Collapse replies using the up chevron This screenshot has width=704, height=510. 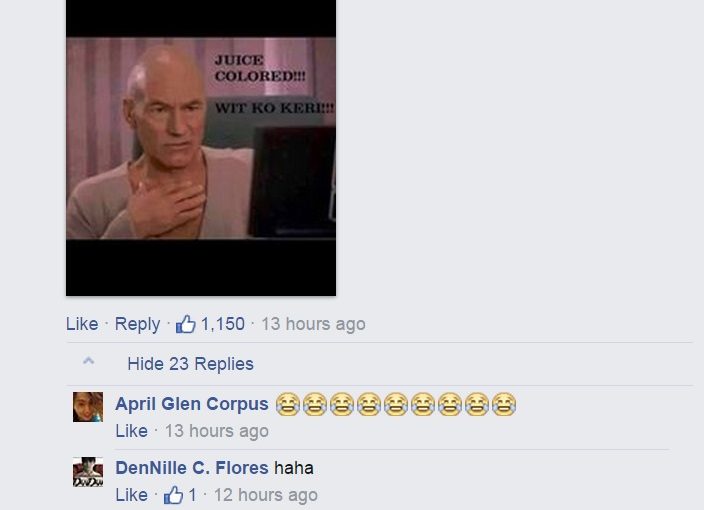pos(89,361)
